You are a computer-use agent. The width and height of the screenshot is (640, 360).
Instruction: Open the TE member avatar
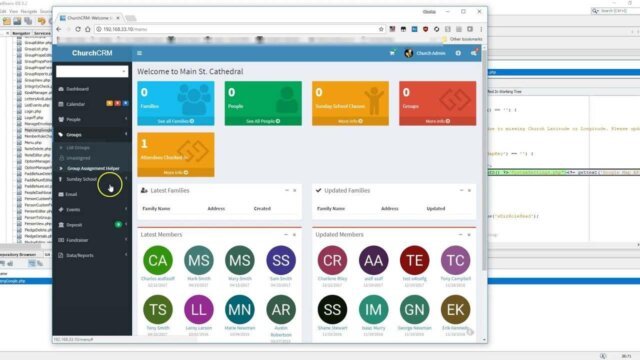414,260
